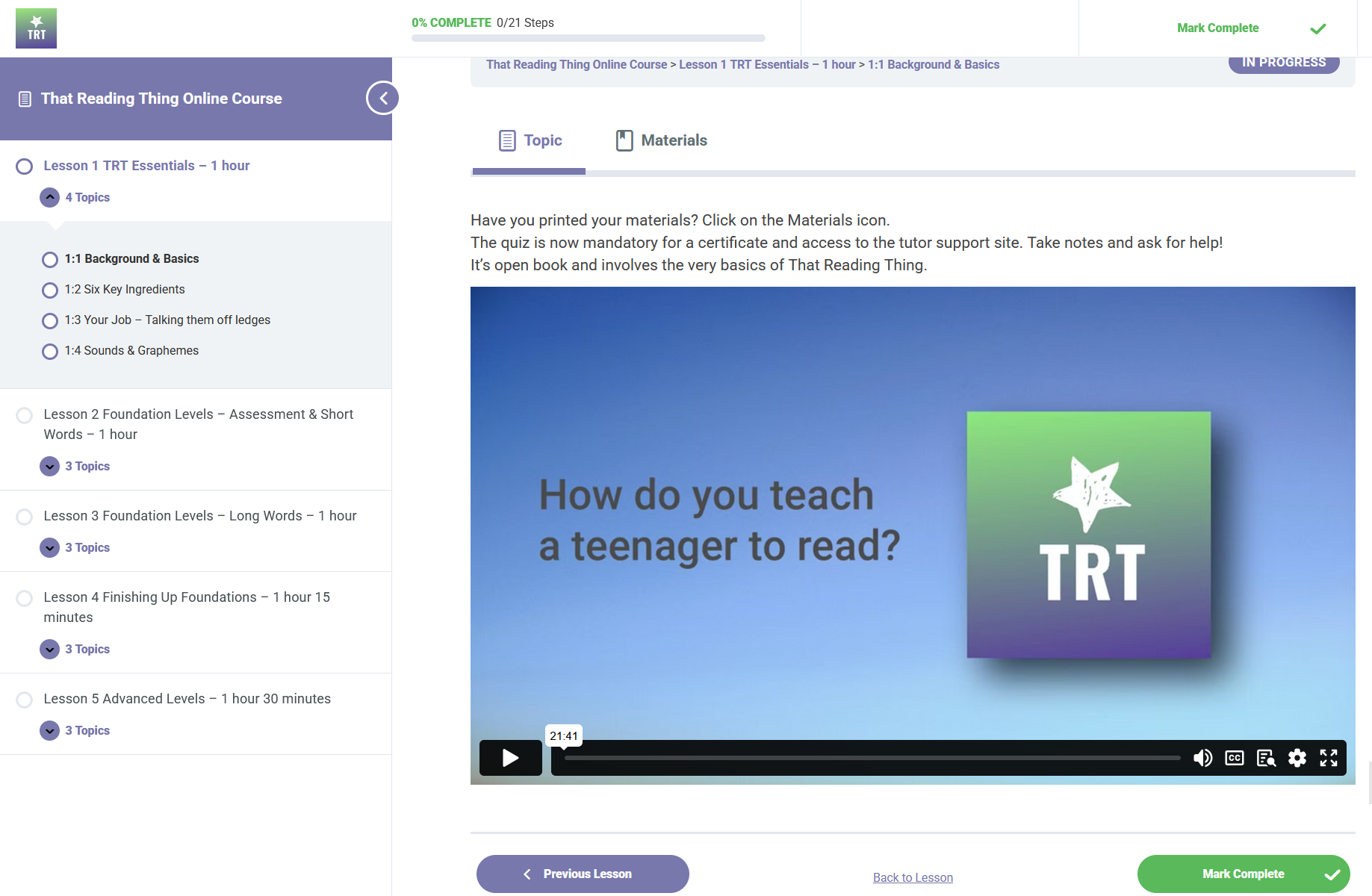Viewport: 1372px width, 896px height.
Task: Follow the Back to Lesson link
Action: pyautogui.click(x=913, y=877)
